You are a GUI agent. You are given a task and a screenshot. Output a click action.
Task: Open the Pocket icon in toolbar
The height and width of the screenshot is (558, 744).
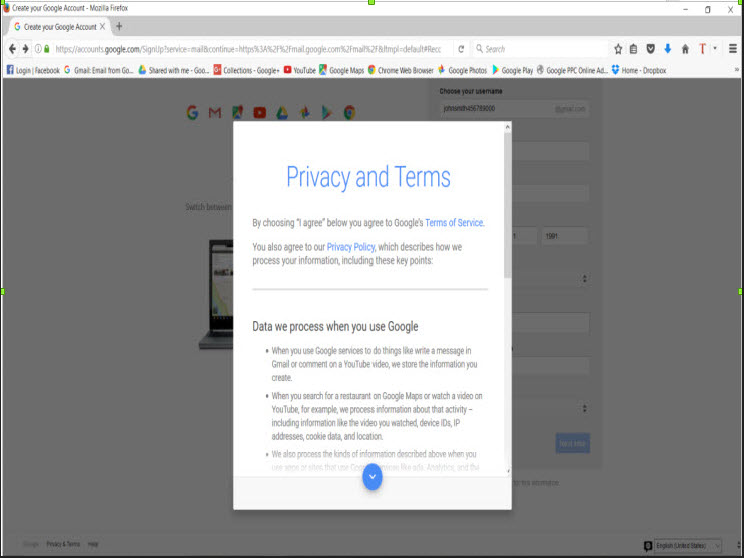pos(650,48)
